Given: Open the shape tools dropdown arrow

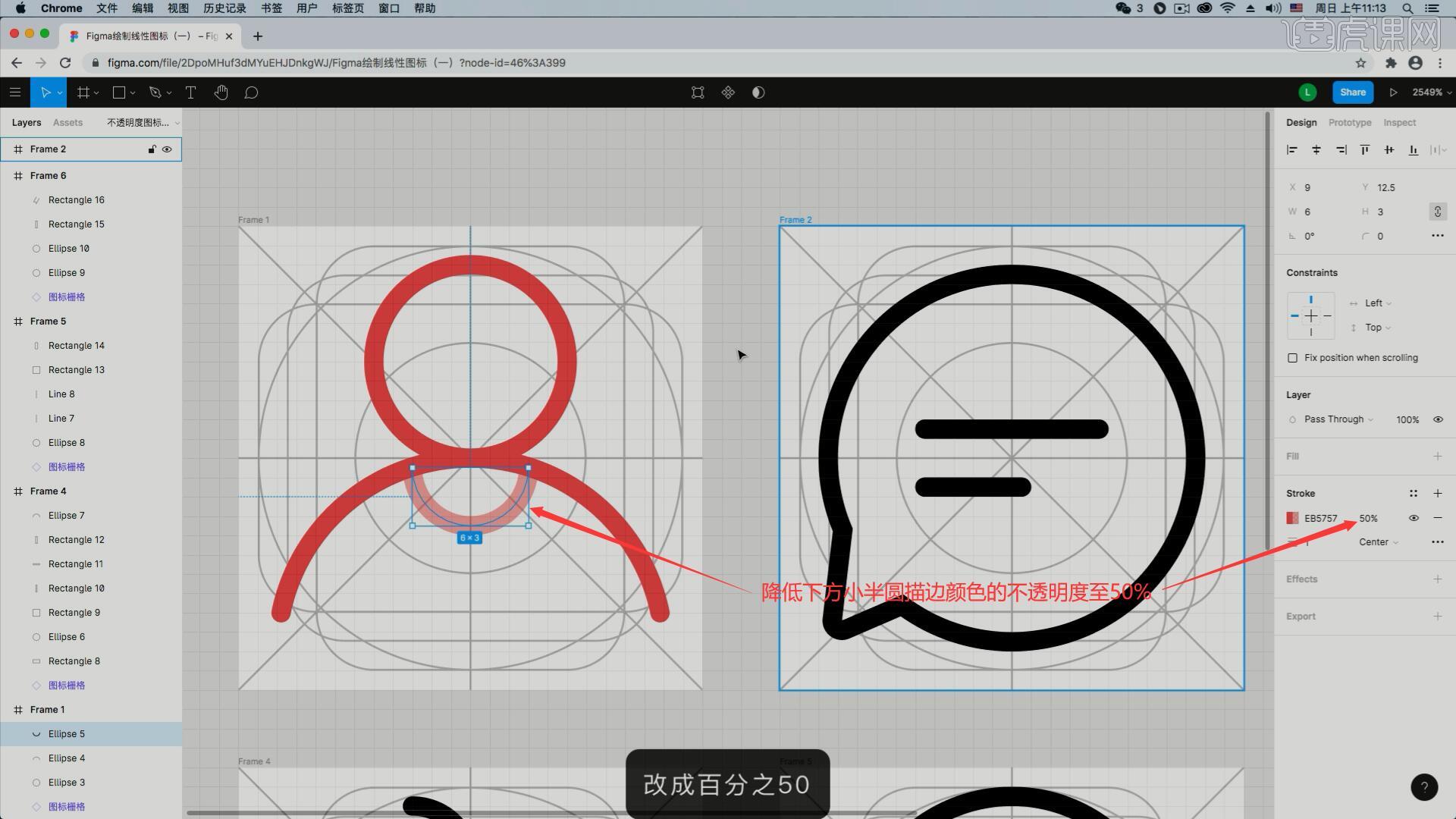Looking at the screenshot, I should [133, 93].
